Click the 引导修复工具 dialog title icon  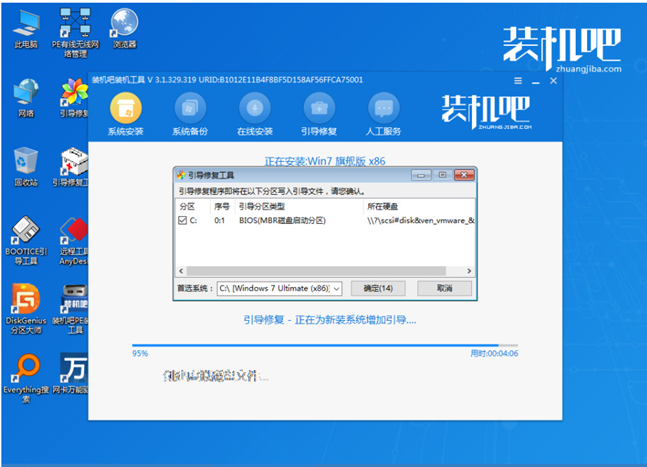(181, 175)
